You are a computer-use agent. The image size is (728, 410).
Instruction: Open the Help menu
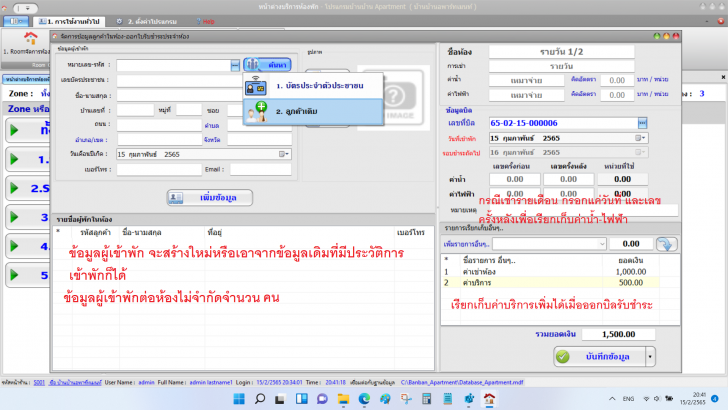tap(206, 21)
